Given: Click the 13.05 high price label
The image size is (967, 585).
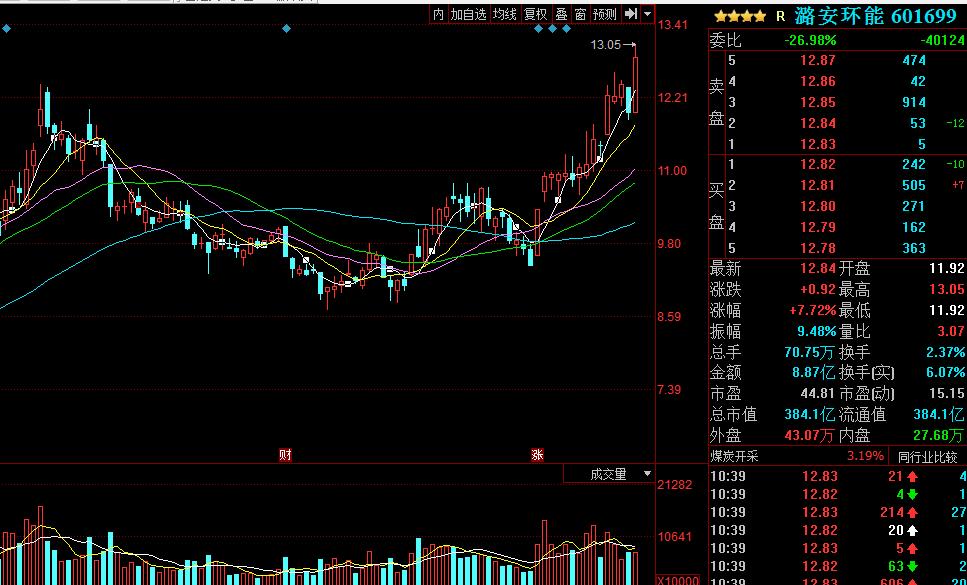Looking at the screenshot, I should (x=606, y=44).
